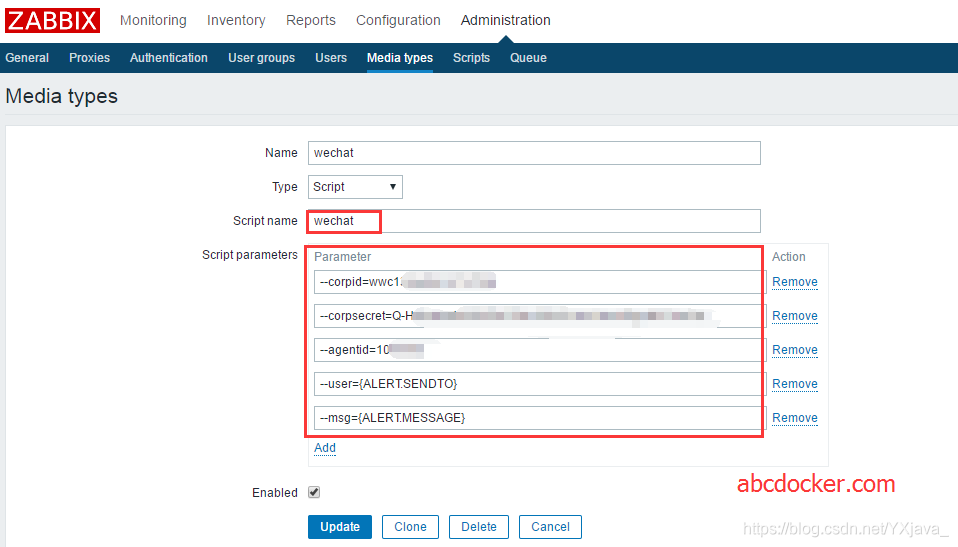Focus the Script name field
This screenshot has width=958, height=547.
click(534, 221)
